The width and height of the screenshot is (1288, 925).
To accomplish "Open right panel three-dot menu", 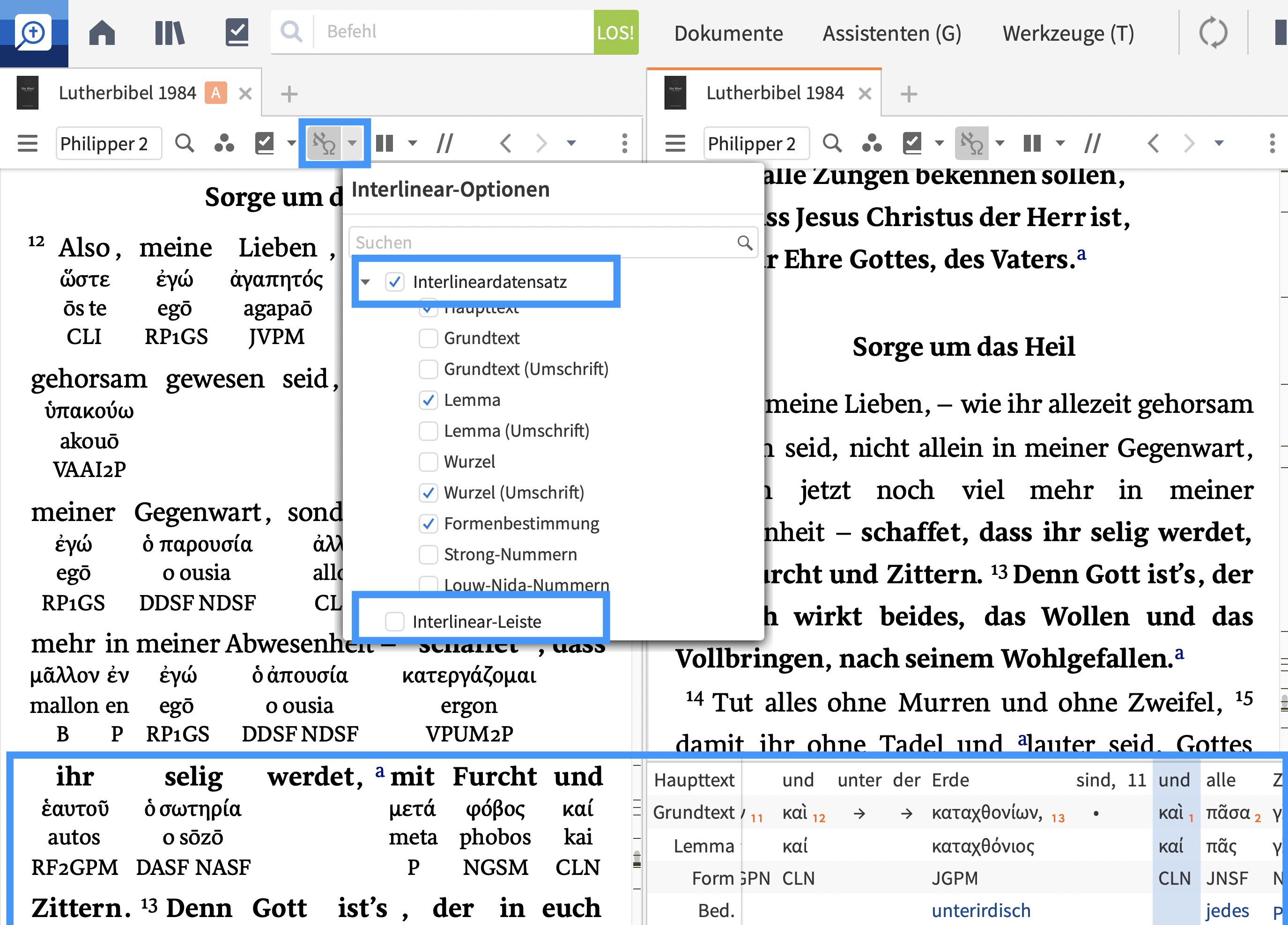I will coord(1272,143).
